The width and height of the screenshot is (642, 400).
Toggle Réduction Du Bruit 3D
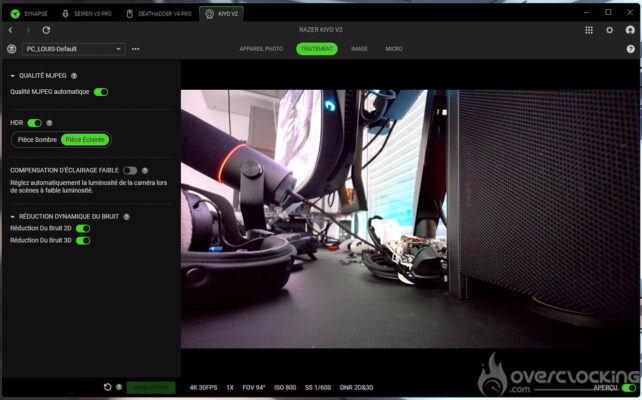click(83, 240)
